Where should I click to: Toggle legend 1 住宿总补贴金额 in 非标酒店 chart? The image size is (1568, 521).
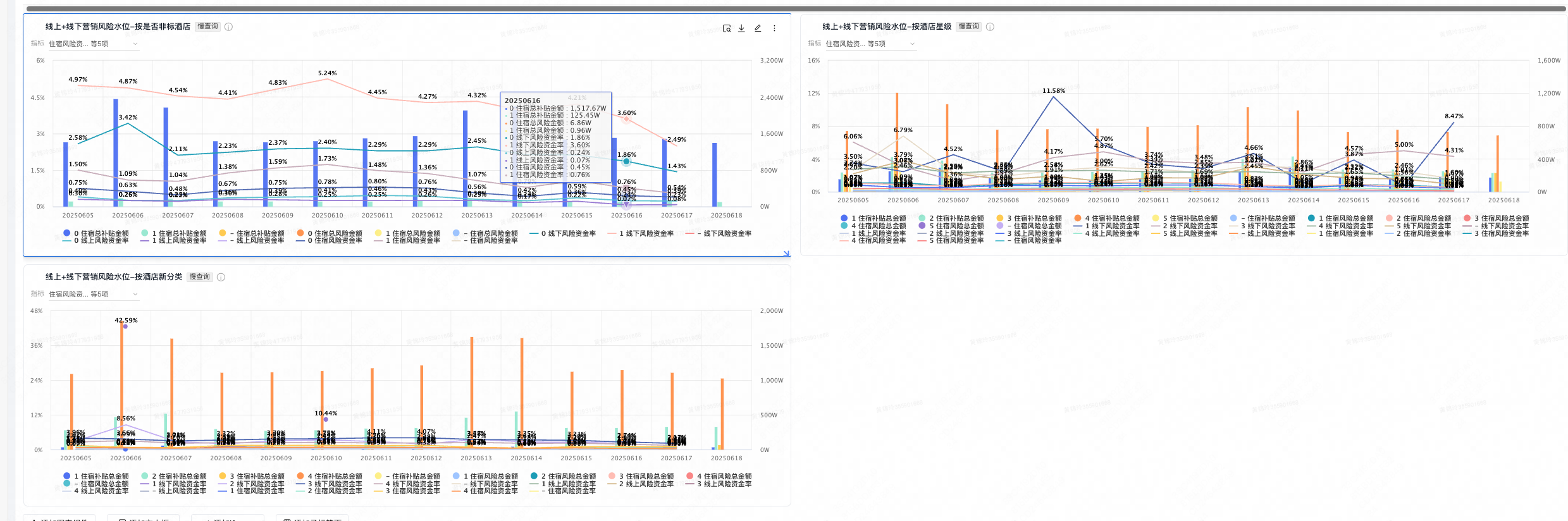coord(174,233)
